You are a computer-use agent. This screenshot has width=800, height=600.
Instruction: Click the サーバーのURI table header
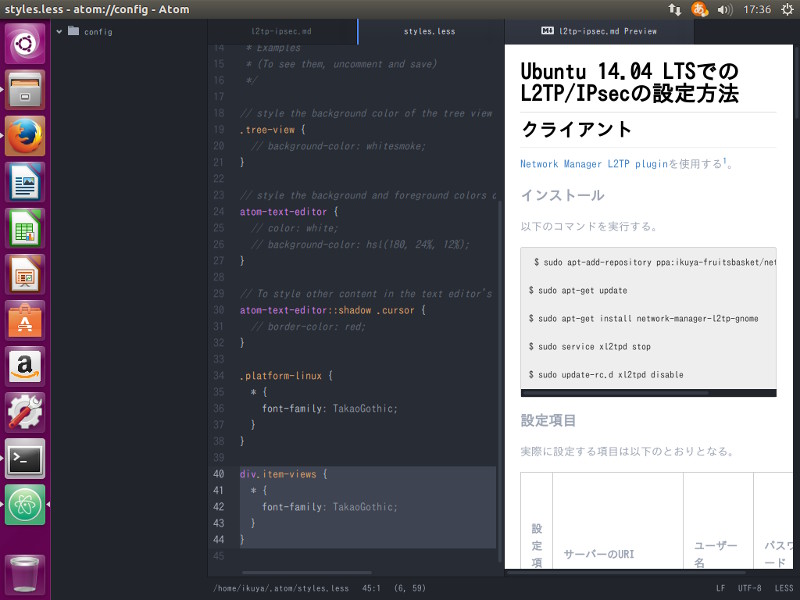598,554
